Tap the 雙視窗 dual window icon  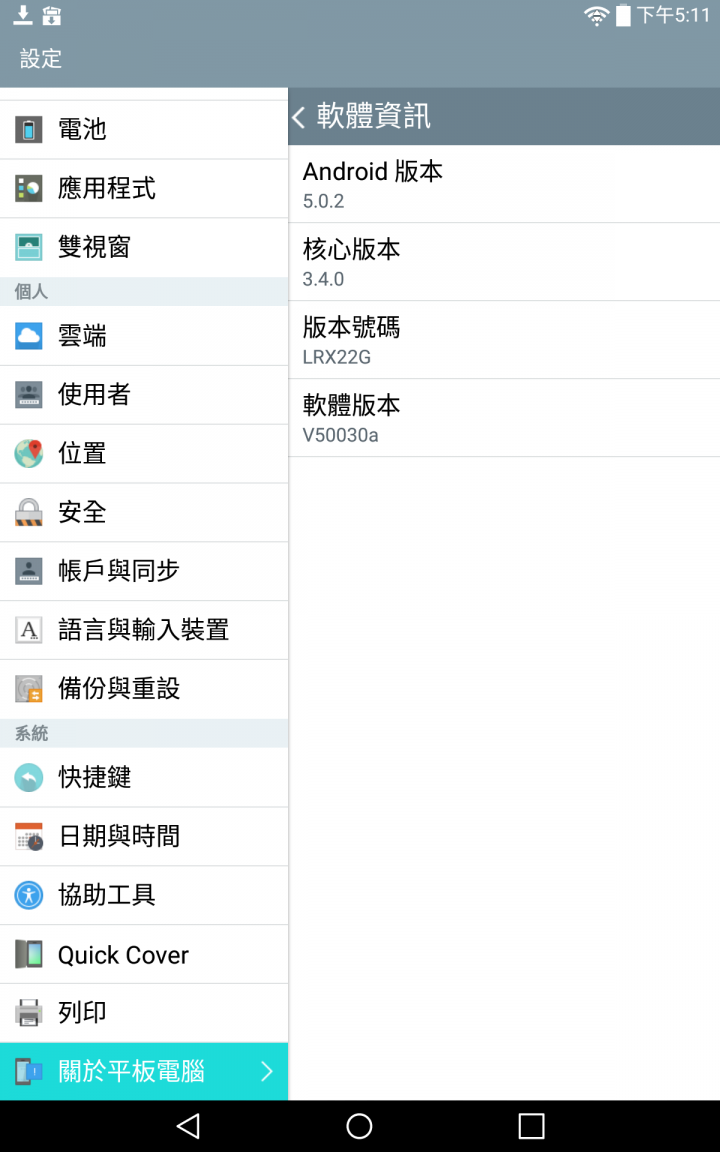point(29,248)
